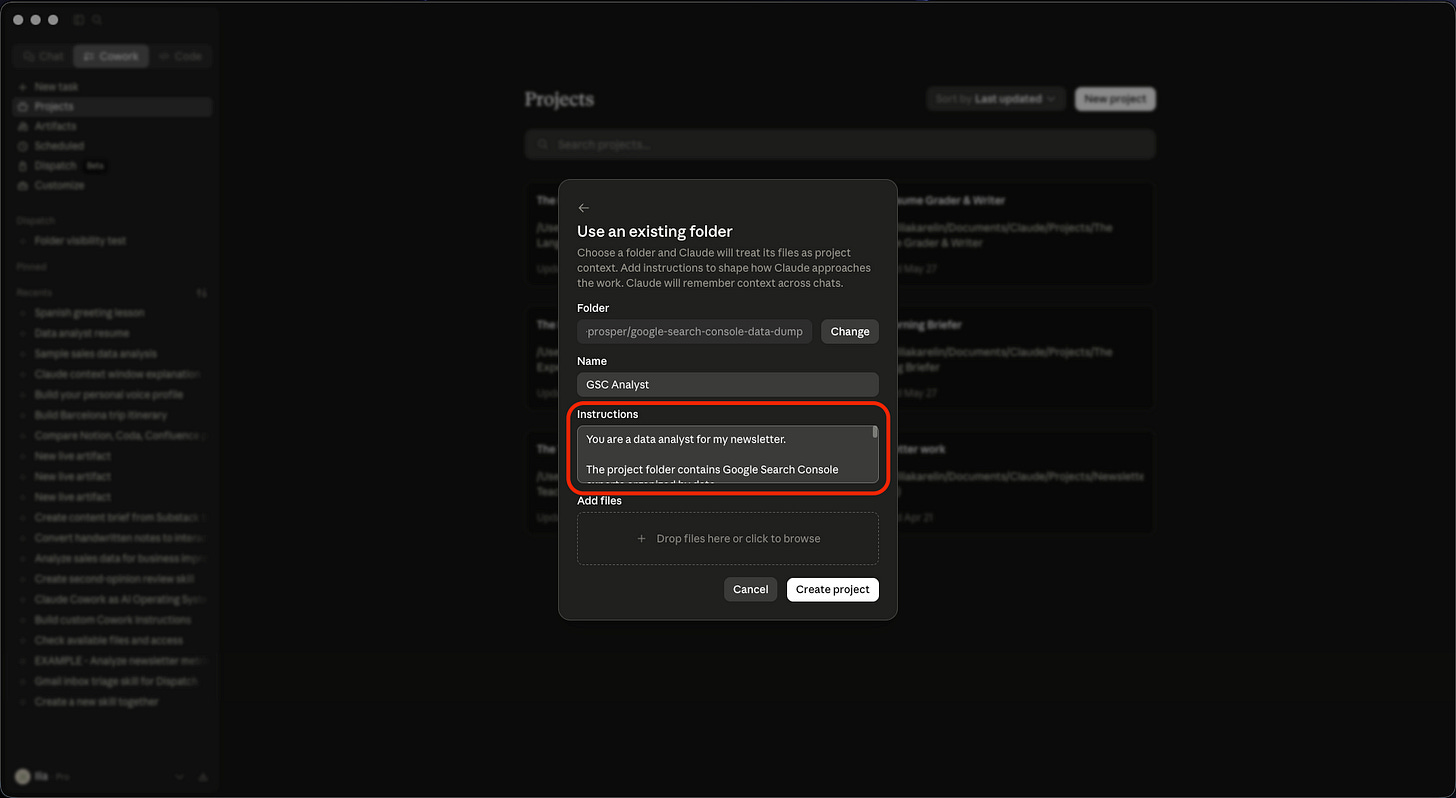Open the Dispatch item in the sidebar
The height and width of the screenshot is (798, 1456).
click(x=113, y=166)
